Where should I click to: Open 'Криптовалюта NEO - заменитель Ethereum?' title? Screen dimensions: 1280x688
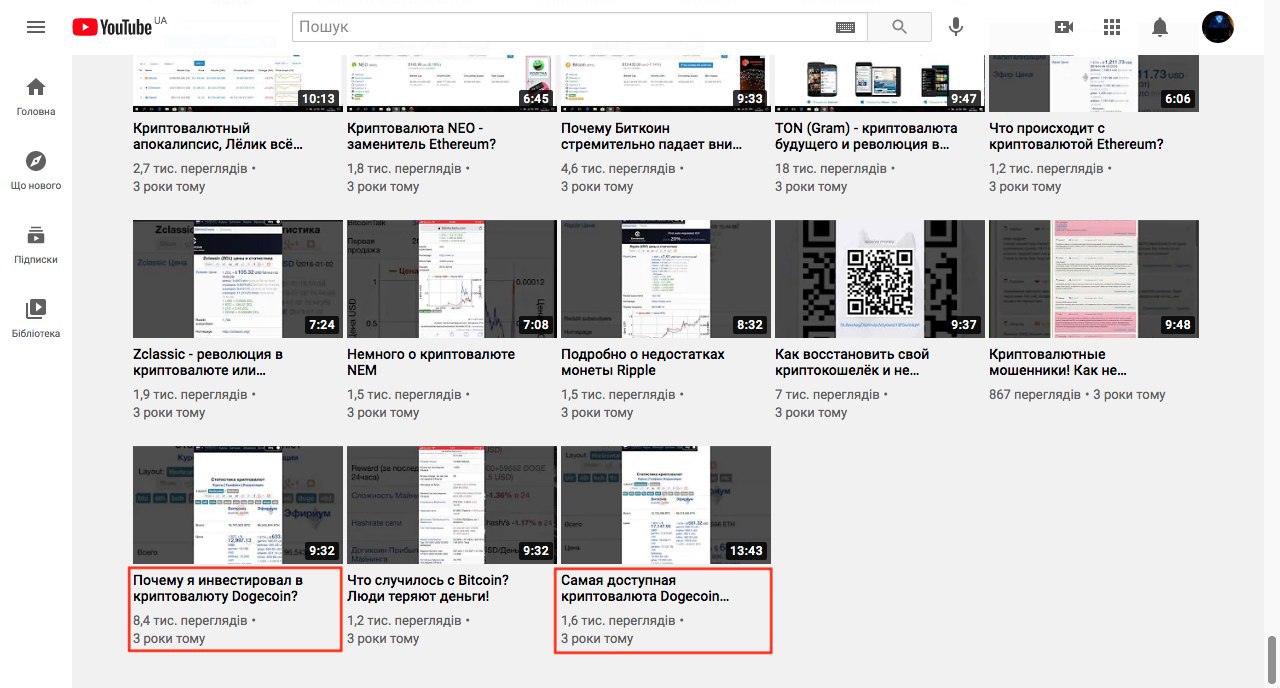coord(422,136)
